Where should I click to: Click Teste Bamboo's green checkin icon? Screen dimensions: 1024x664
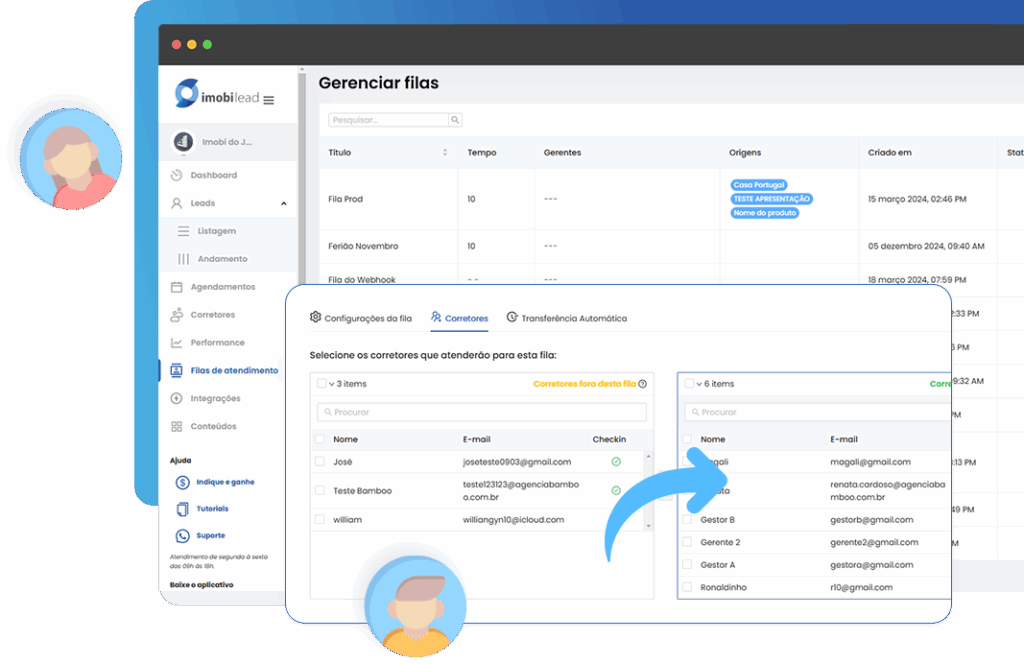tap(616, 490)
